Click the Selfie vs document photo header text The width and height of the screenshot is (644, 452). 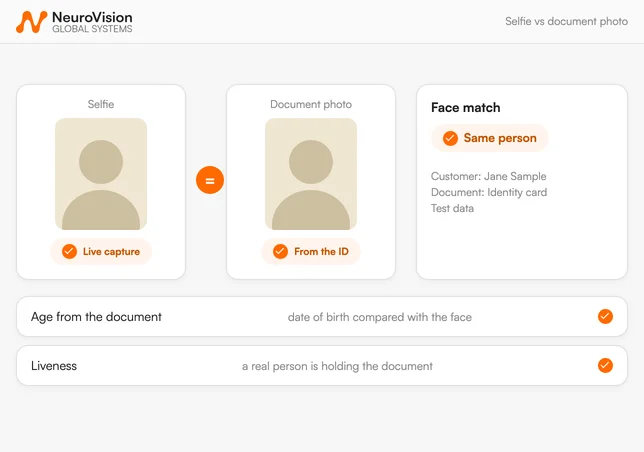[x=566, y=21]
